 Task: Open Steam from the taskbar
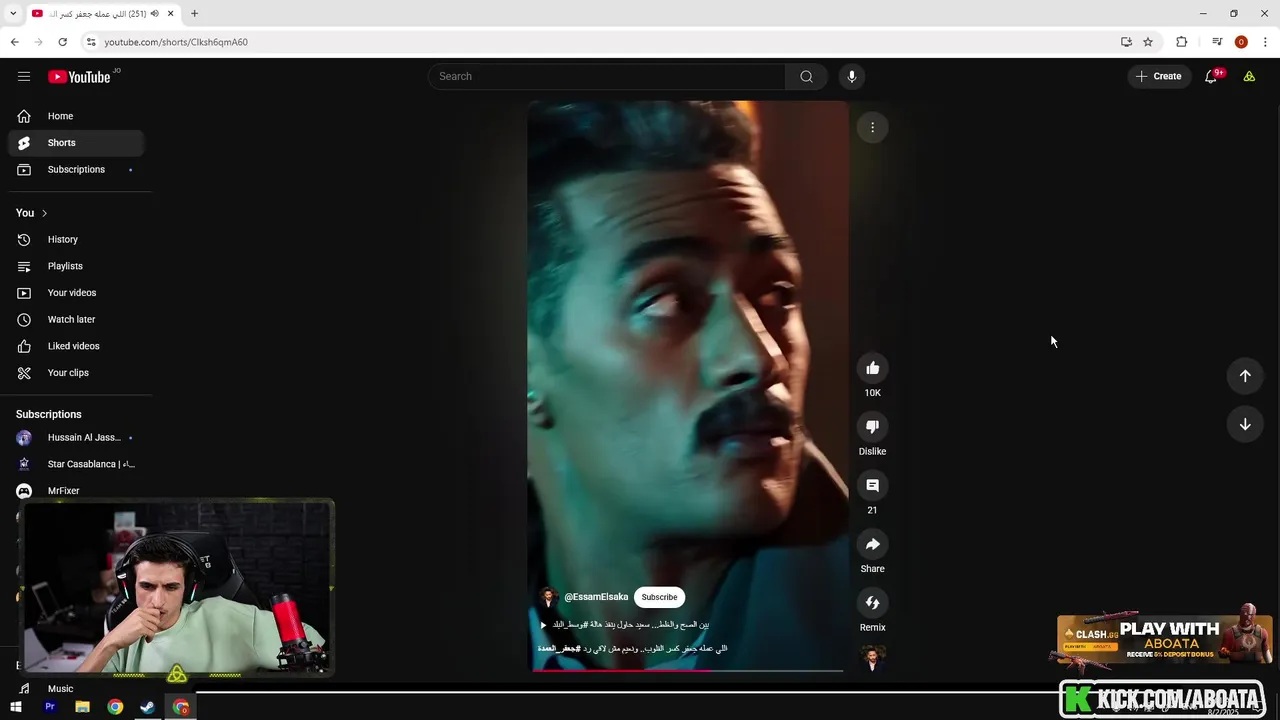147,707
